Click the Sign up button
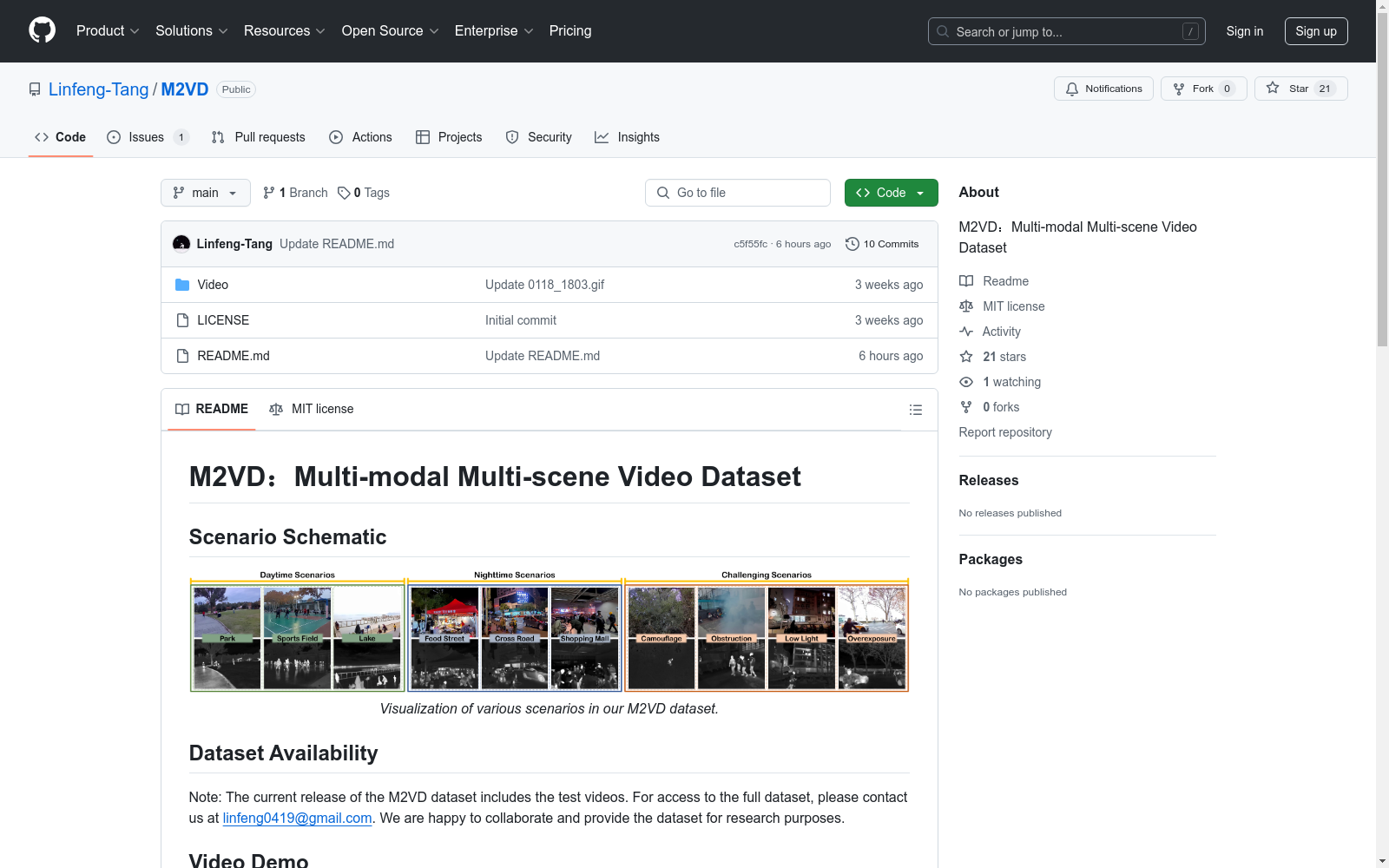Screen dimensions: 1389x868 (x=1316, y=31)
